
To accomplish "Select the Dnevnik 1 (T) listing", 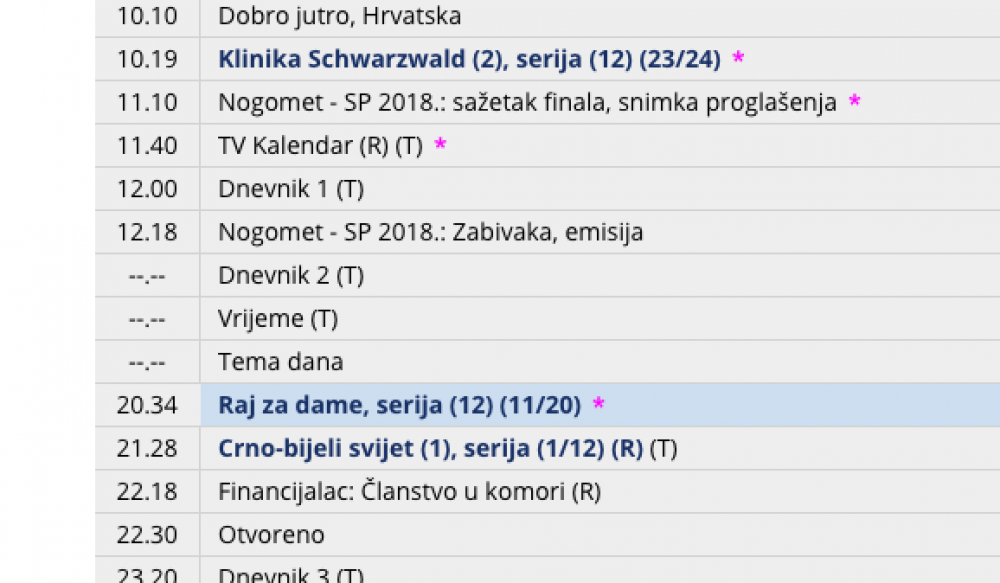I will pos(291,189).
